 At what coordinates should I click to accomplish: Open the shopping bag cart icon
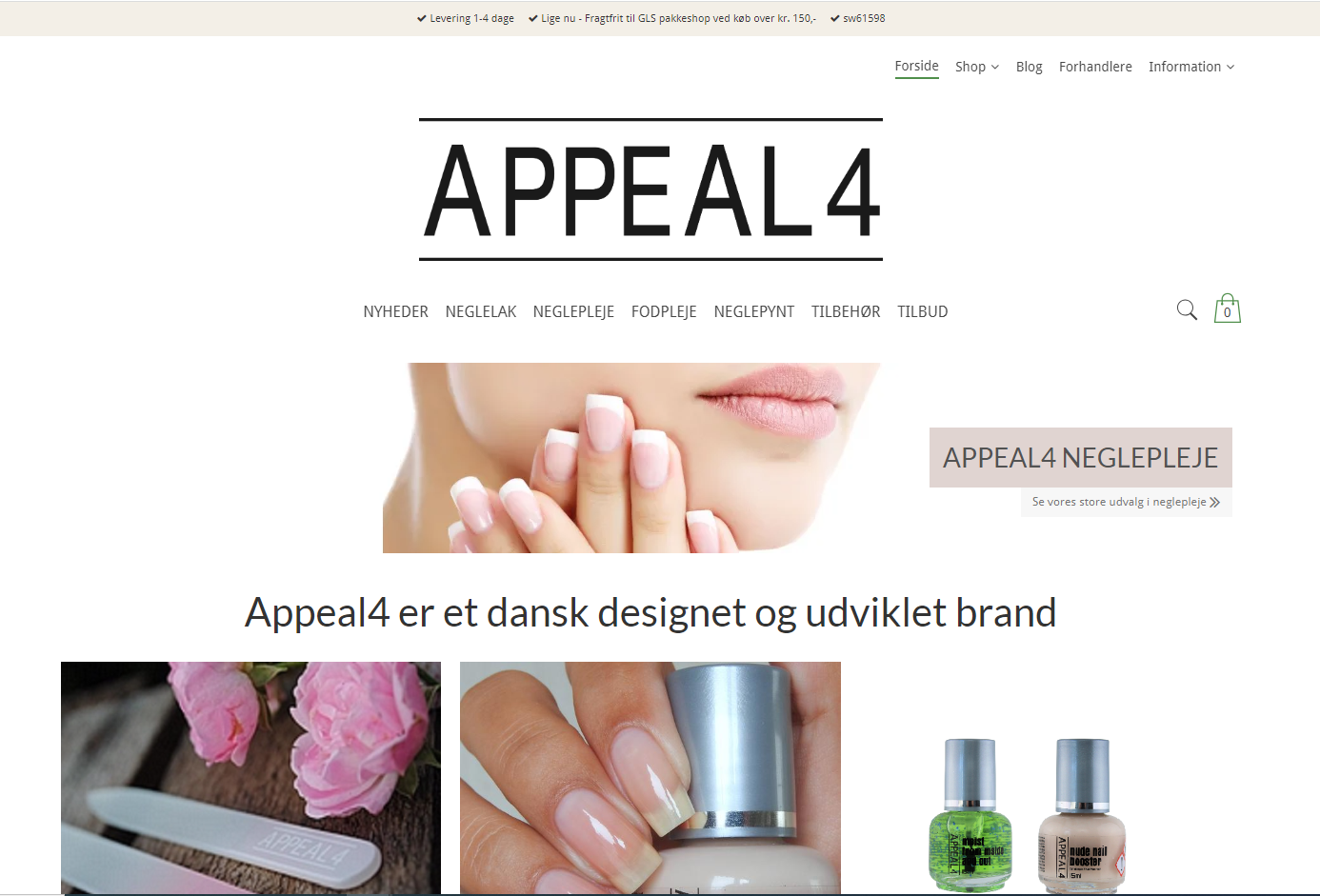coord(1227,309)
